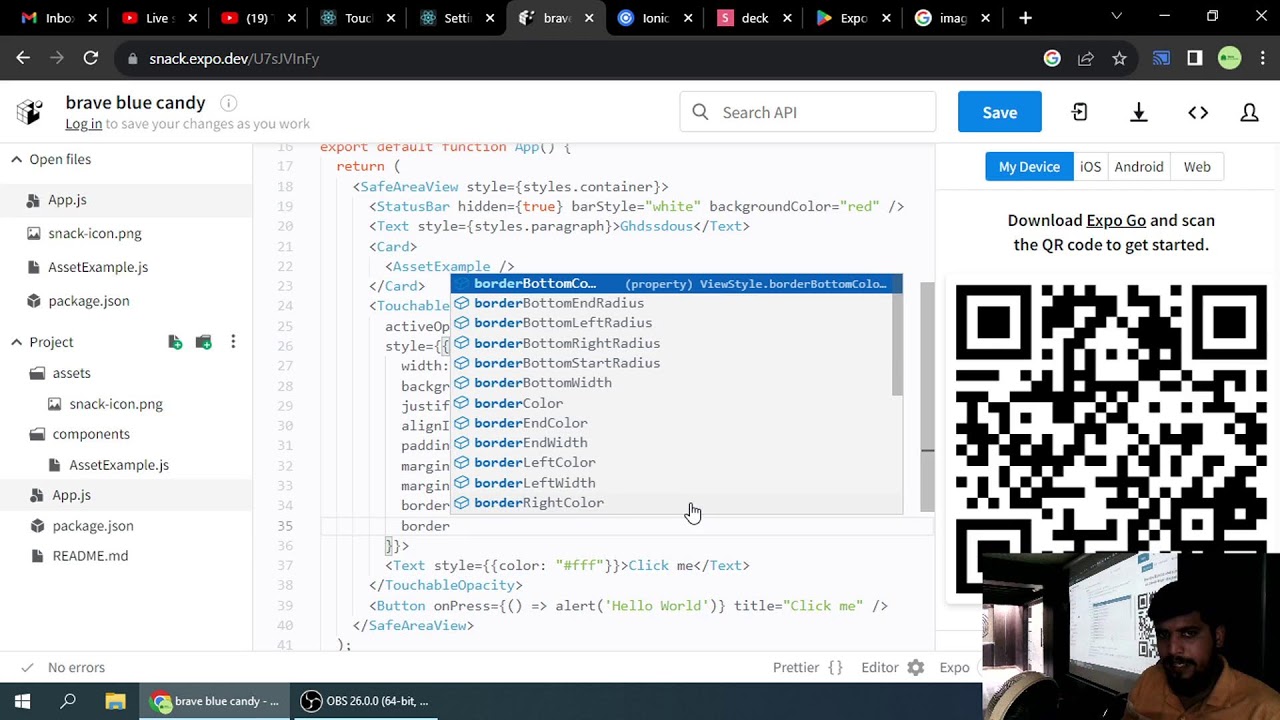Click the No errors checkmark
Image resolution: width=1280 pixels, height=720 pixels.
point(26,667)
